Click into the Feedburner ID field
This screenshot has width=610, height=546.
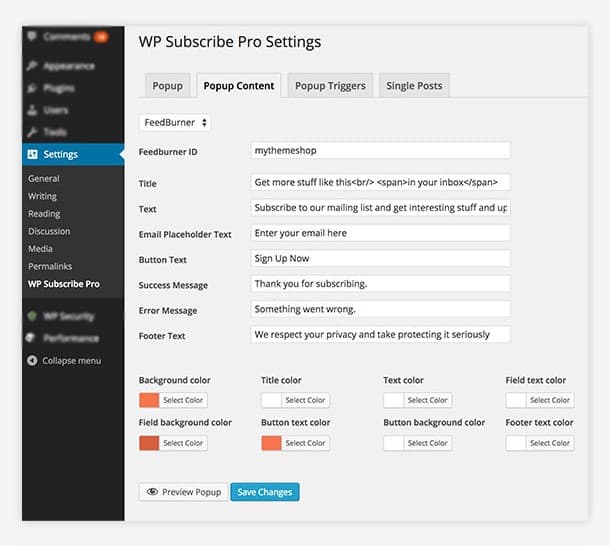(380, 150)
